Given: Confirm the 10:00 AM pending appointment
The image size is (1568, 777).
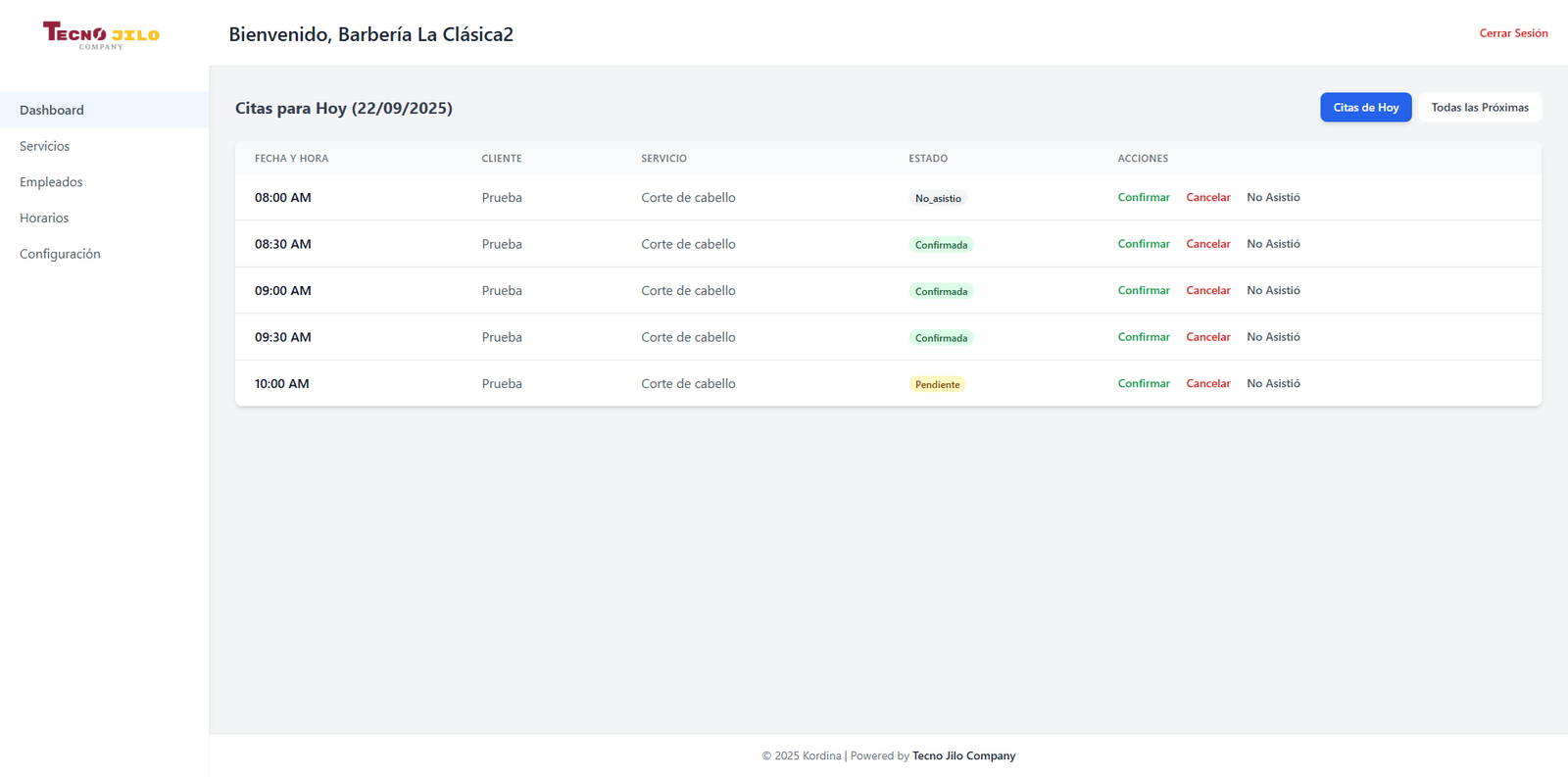Looking at the screenshot, I should click(1144, 383).
